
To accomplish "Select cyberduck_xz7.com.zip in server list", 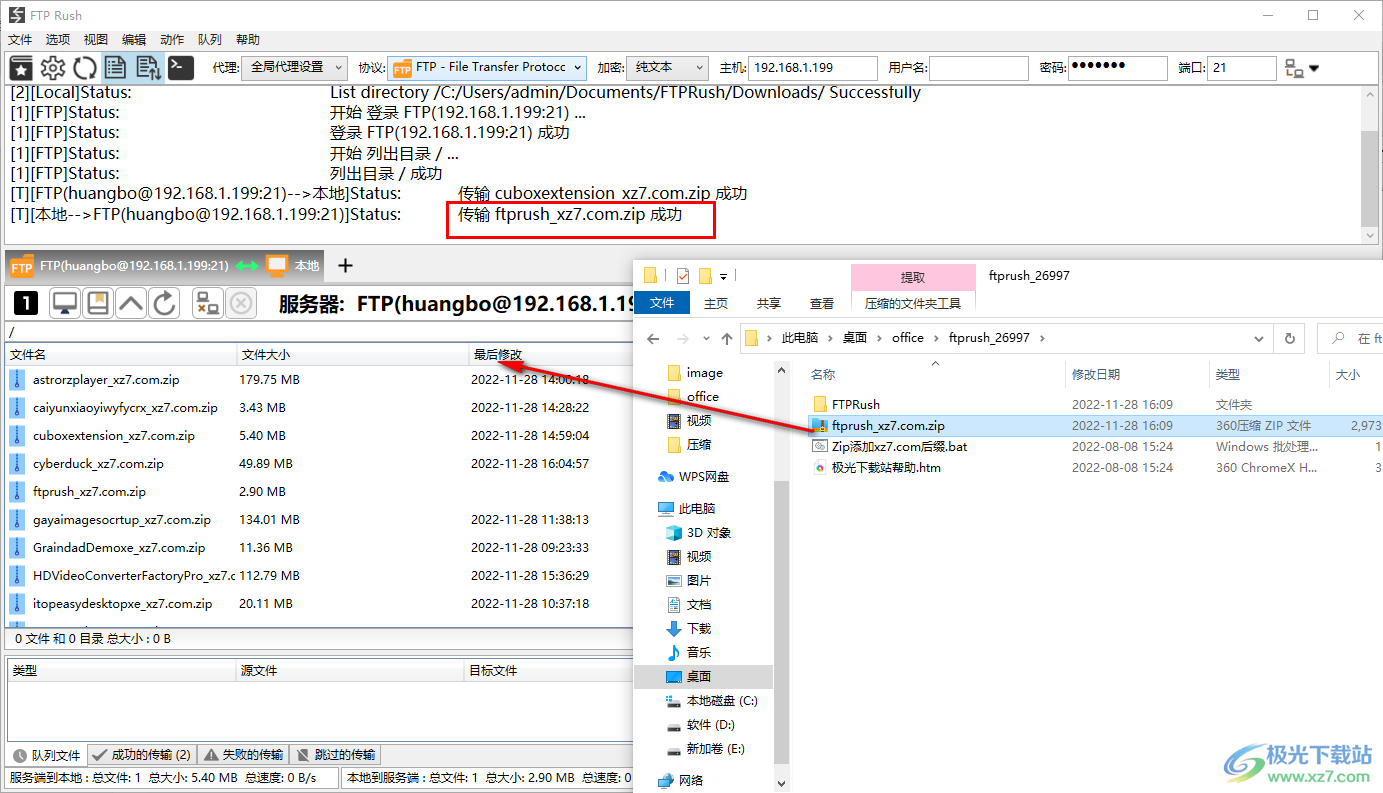I will 98,464.
